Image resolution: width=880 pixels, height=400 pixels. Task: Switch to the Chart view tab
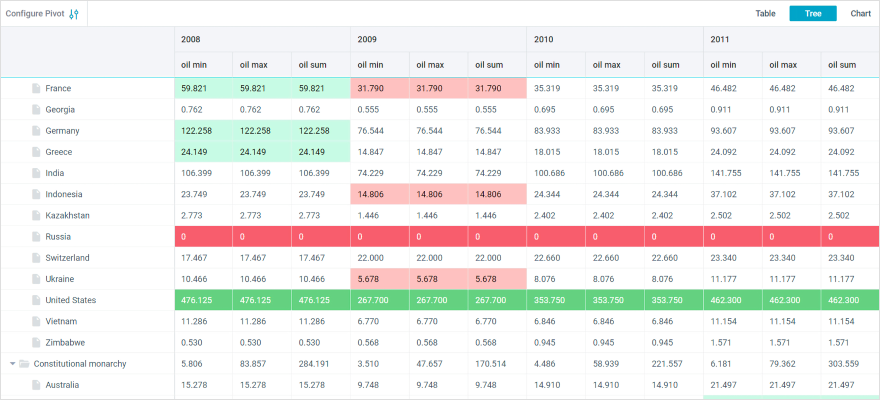(860, 14)
